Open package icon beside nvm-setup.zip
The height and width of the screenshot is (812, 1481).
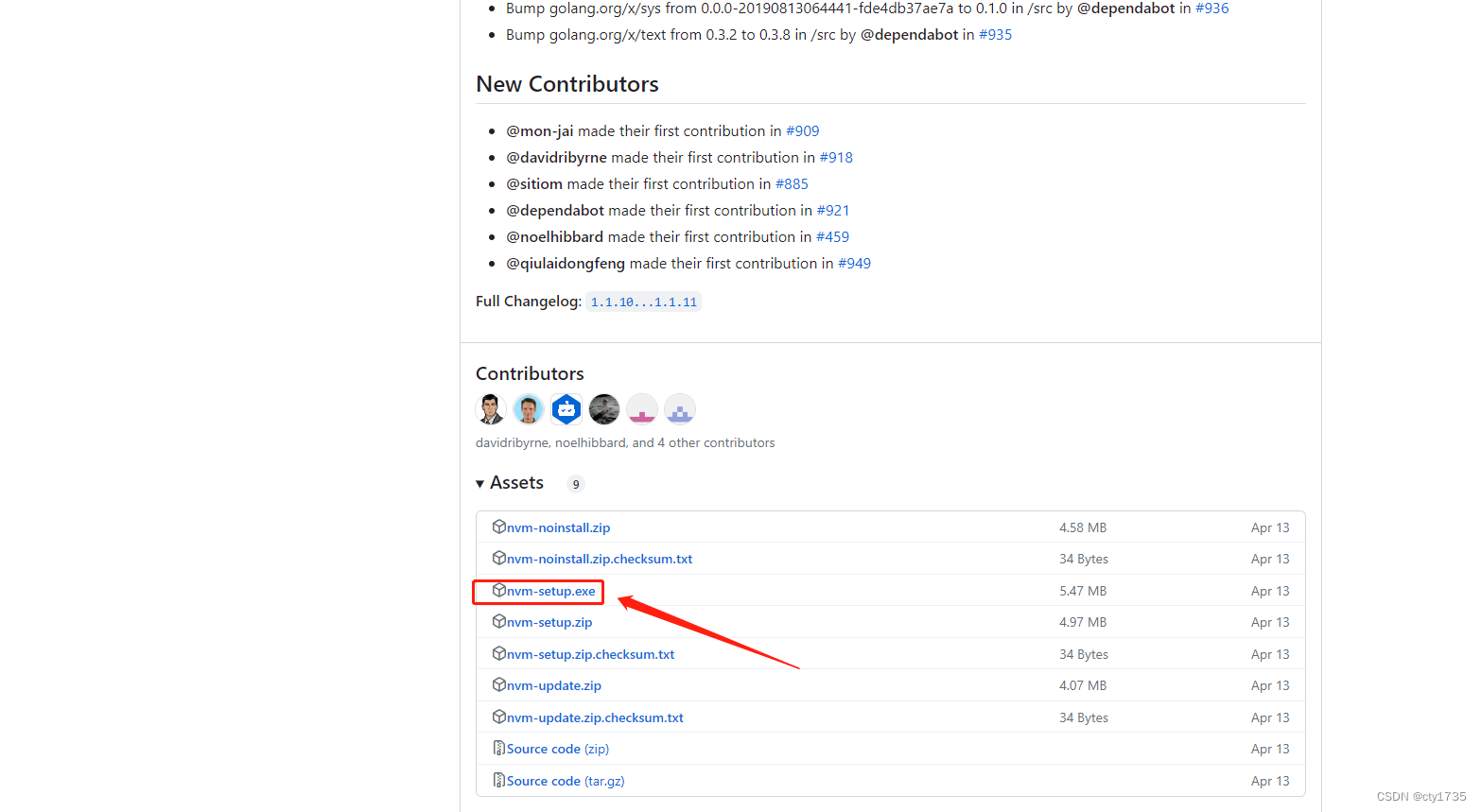point(499,621)
